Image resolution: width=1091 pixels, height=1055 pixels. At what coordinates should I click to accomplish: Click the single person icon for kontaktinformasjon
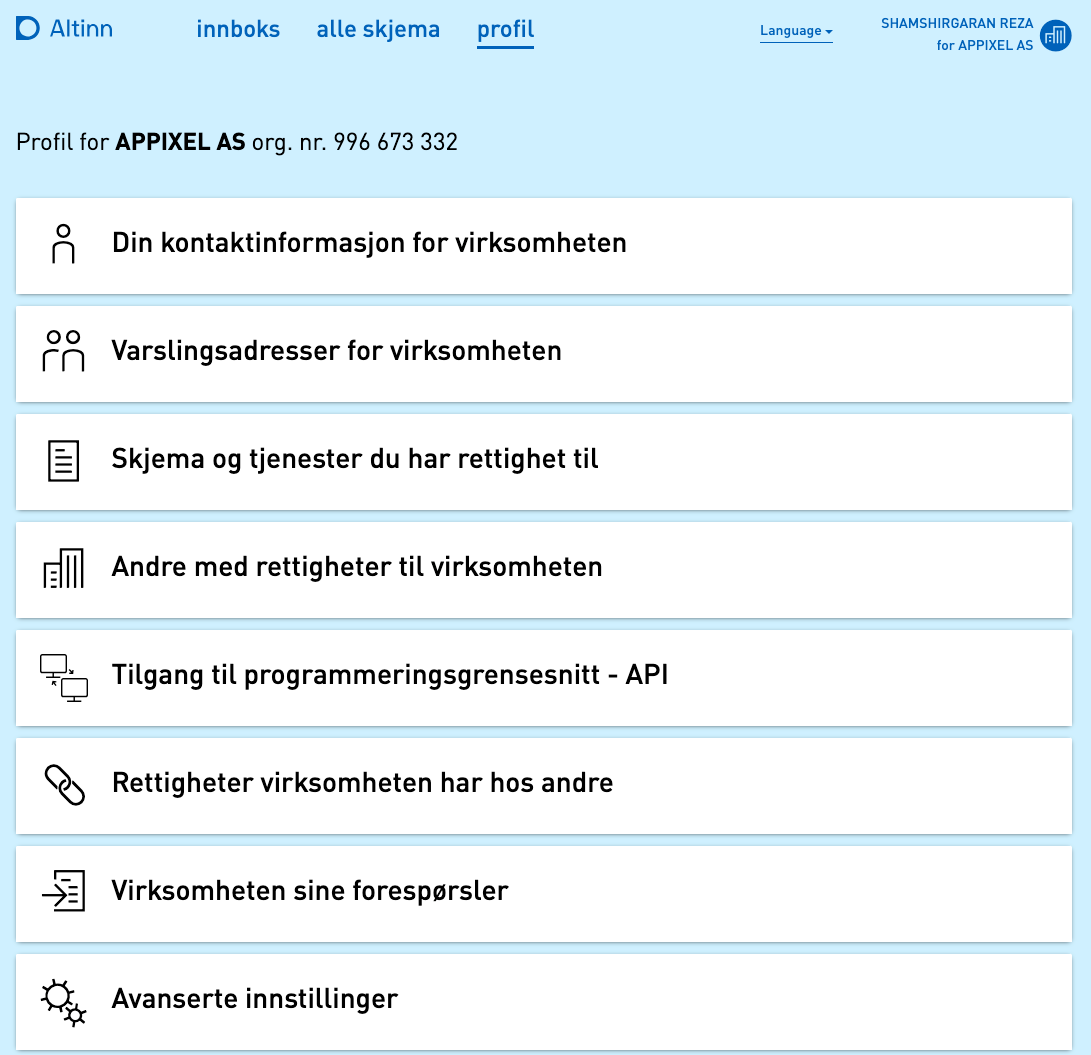64,244
